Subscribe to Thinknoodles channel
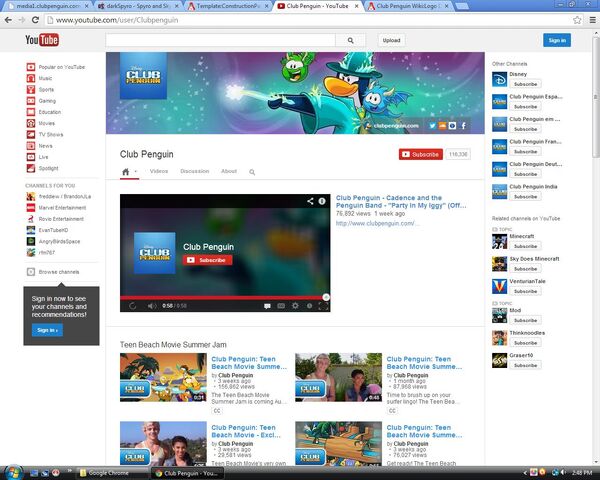This screenshot has height=480, width=600. (525, 343)
